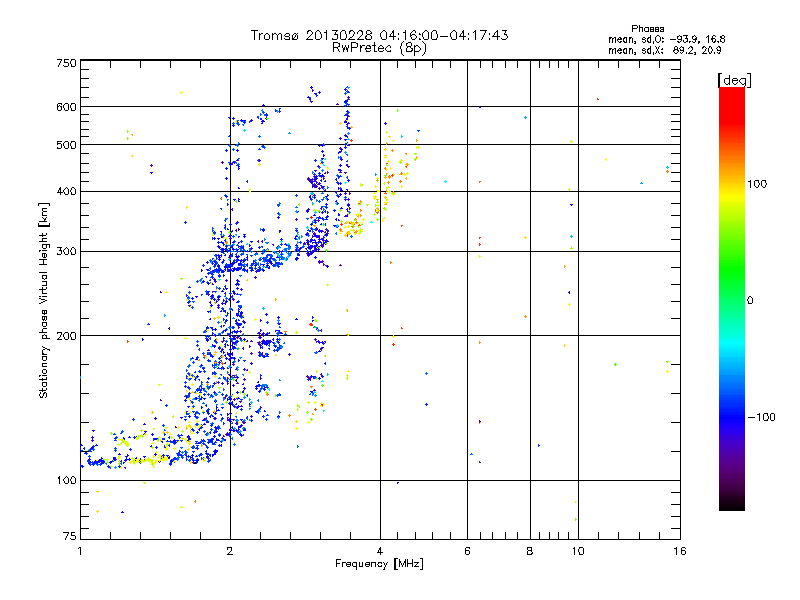Click the '300' height axis label
This screenshot has width=800, height=600.
coord(67,252)
